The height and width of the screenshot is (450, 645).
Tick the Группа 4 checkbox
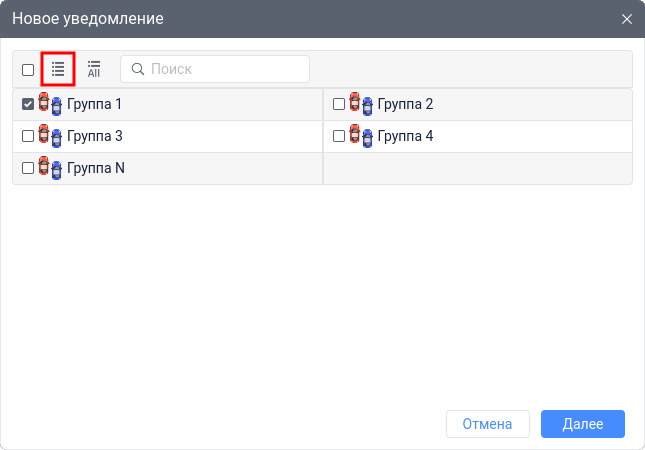pos(339,136)
